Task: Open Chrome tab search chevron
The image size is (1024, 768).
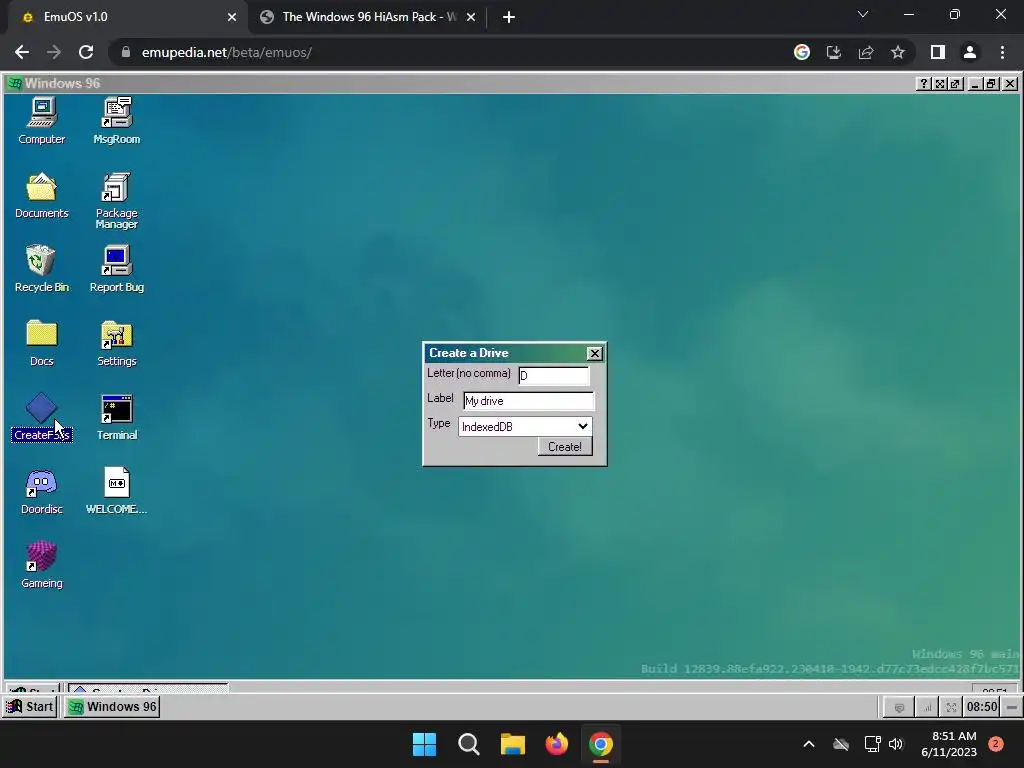Action: [x=863, y=14]
